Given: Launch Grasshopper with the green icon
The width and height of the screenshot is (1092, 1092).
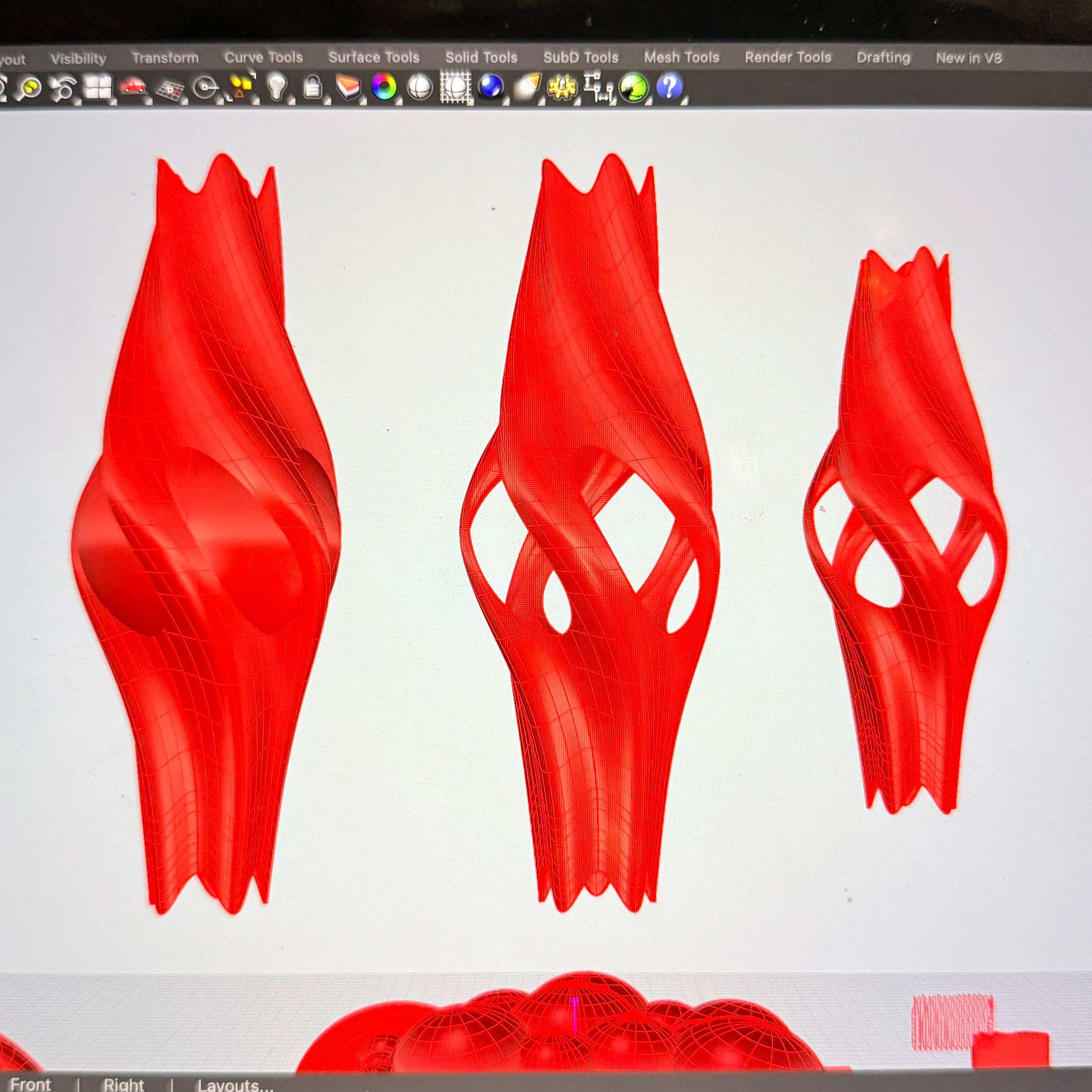Looking at the screenshot, I should 634,88.
